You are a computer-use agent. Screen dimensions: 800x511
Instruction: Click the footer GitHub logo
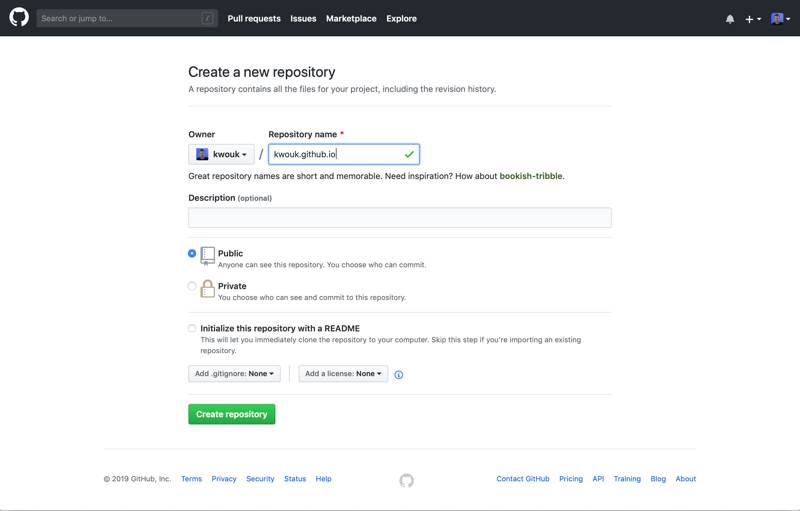coord(406,480)
